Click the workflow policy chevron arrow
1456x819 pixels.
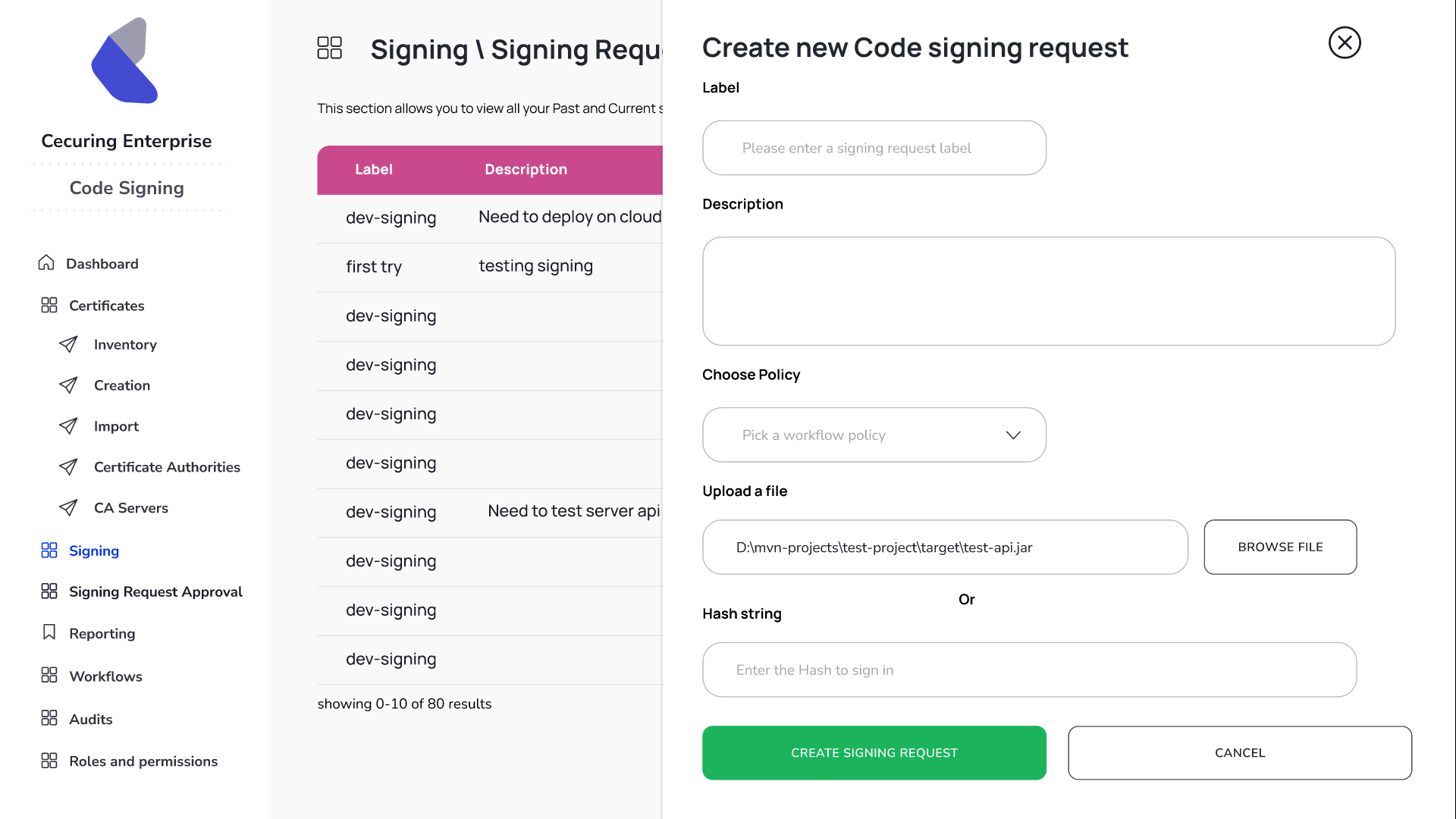pos(1013,435)
